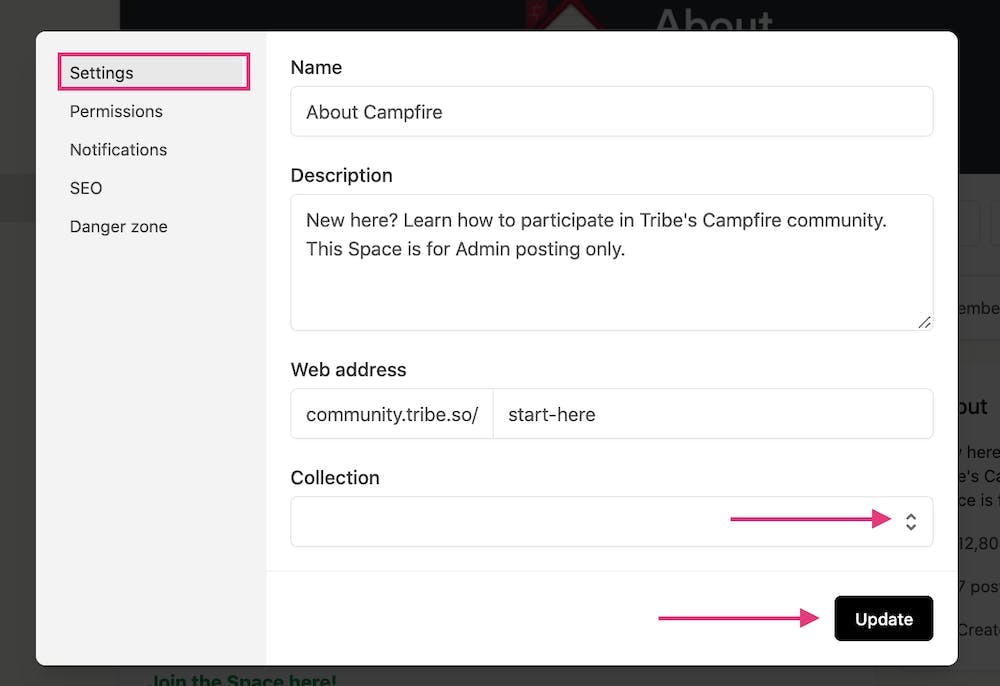The width and height of the screenshot is (1000, 686).
Task: Switch to the Permissions tab
Action: click(x=116, y=111)
